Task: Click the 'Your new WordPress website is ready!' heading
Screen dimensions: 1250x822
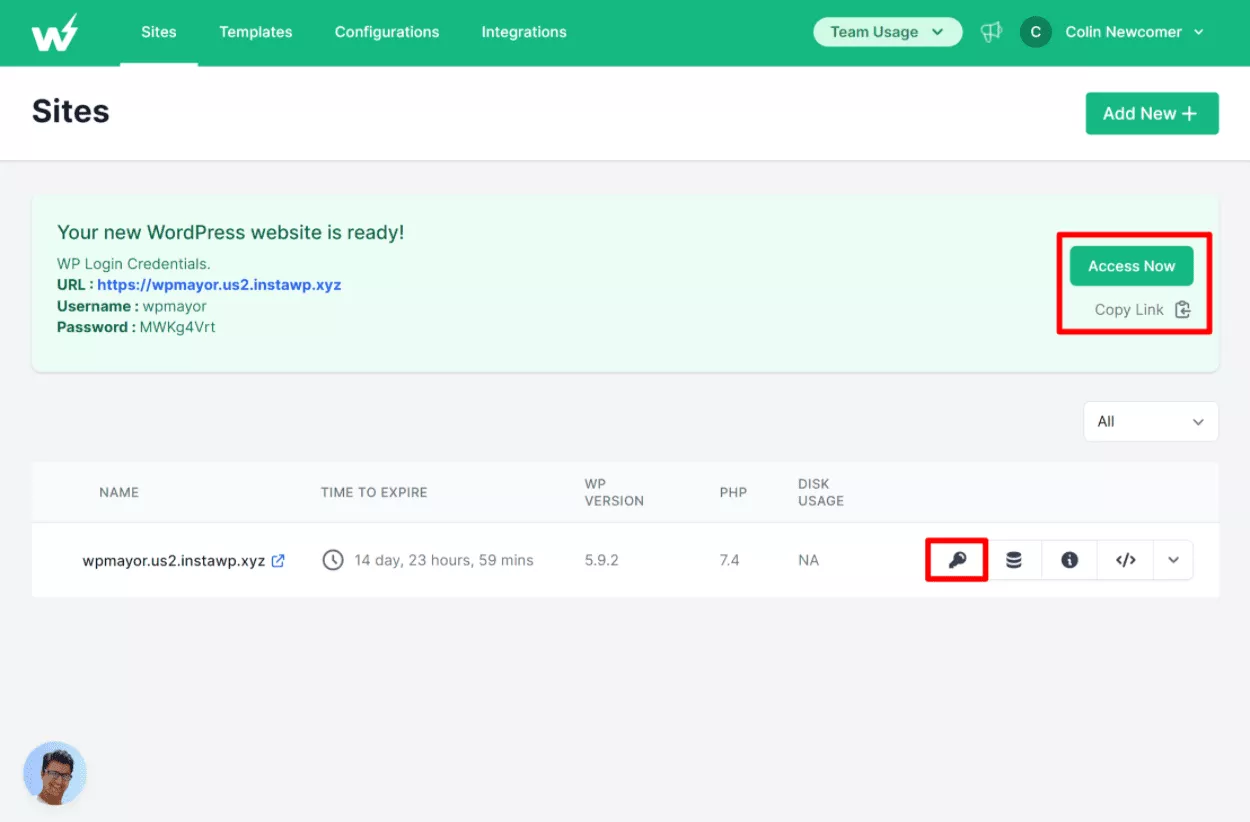Action: tap(231, 233)
